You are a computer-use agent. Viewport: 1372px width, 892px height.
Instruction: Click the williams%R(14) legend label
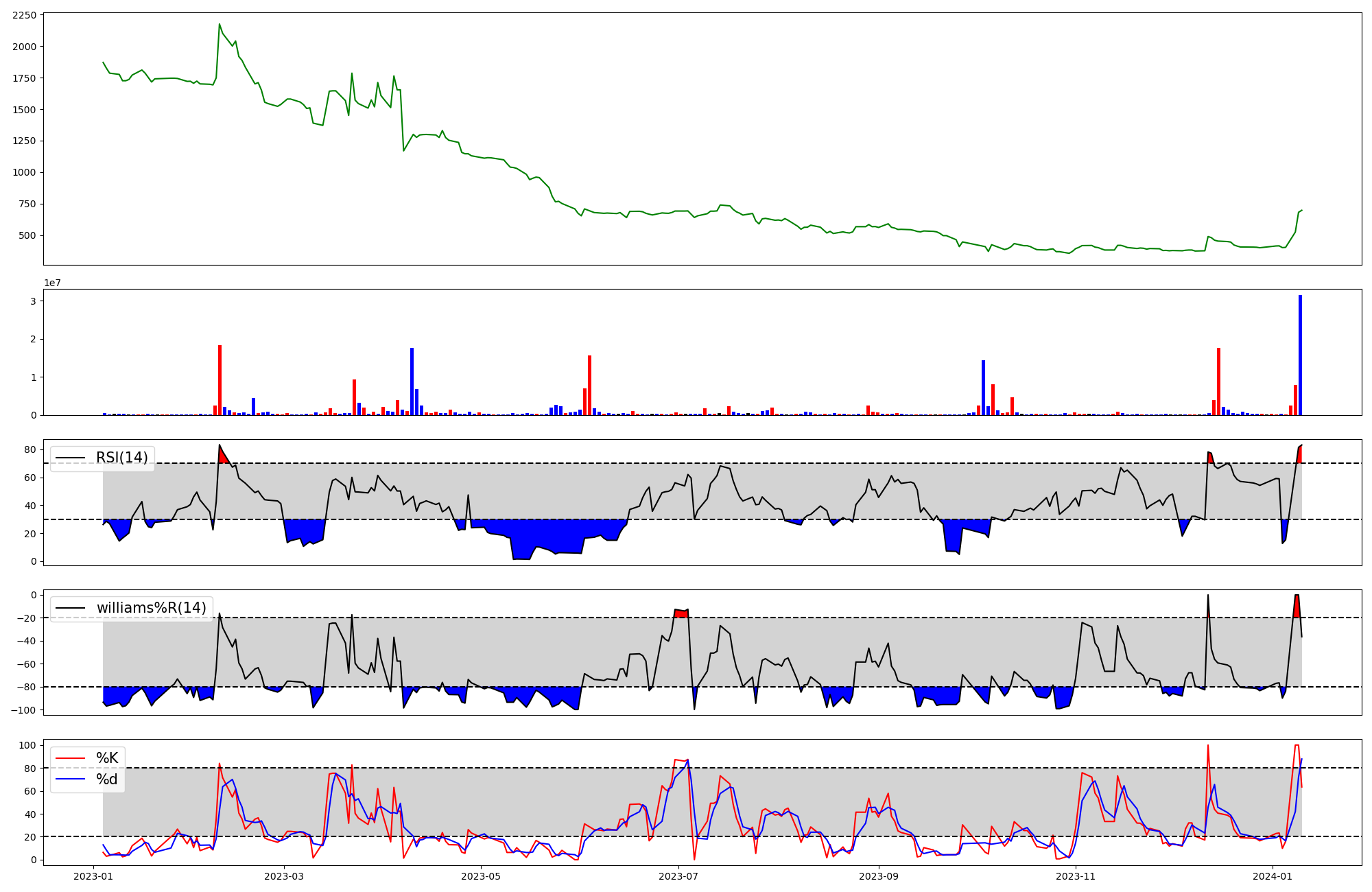pos(151,608)
